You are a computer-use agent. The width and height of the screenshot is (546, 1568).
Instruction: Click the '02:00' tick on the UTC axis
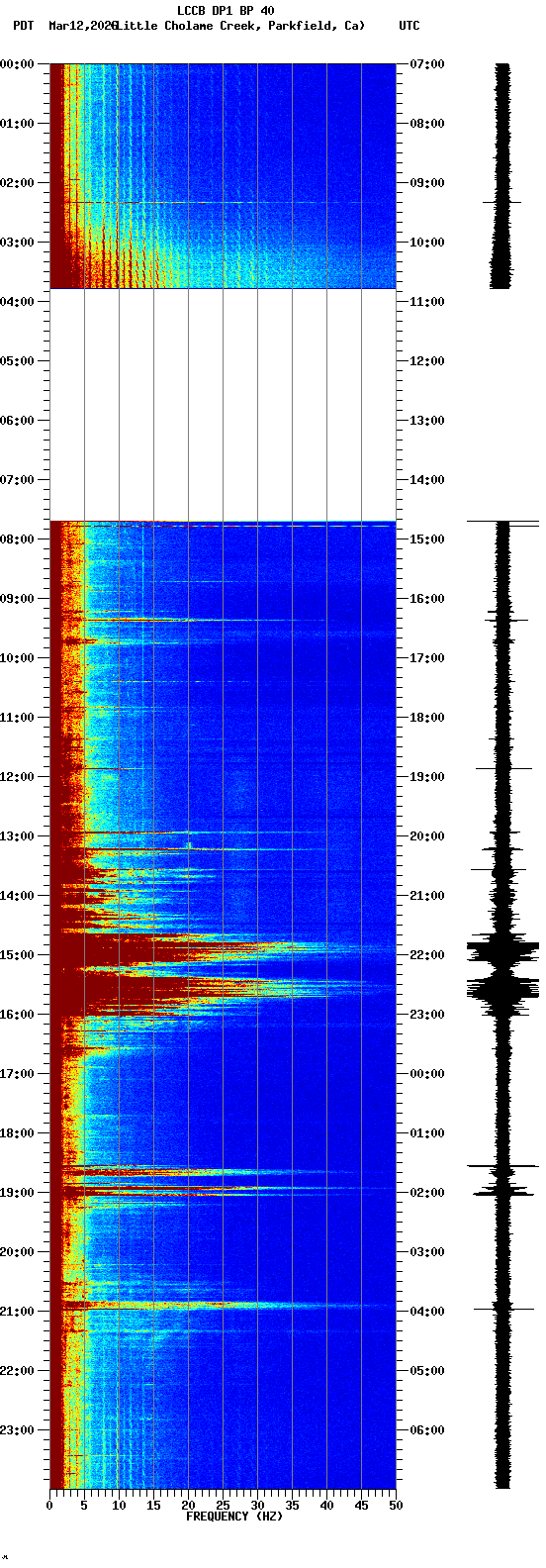point(427,1192)
